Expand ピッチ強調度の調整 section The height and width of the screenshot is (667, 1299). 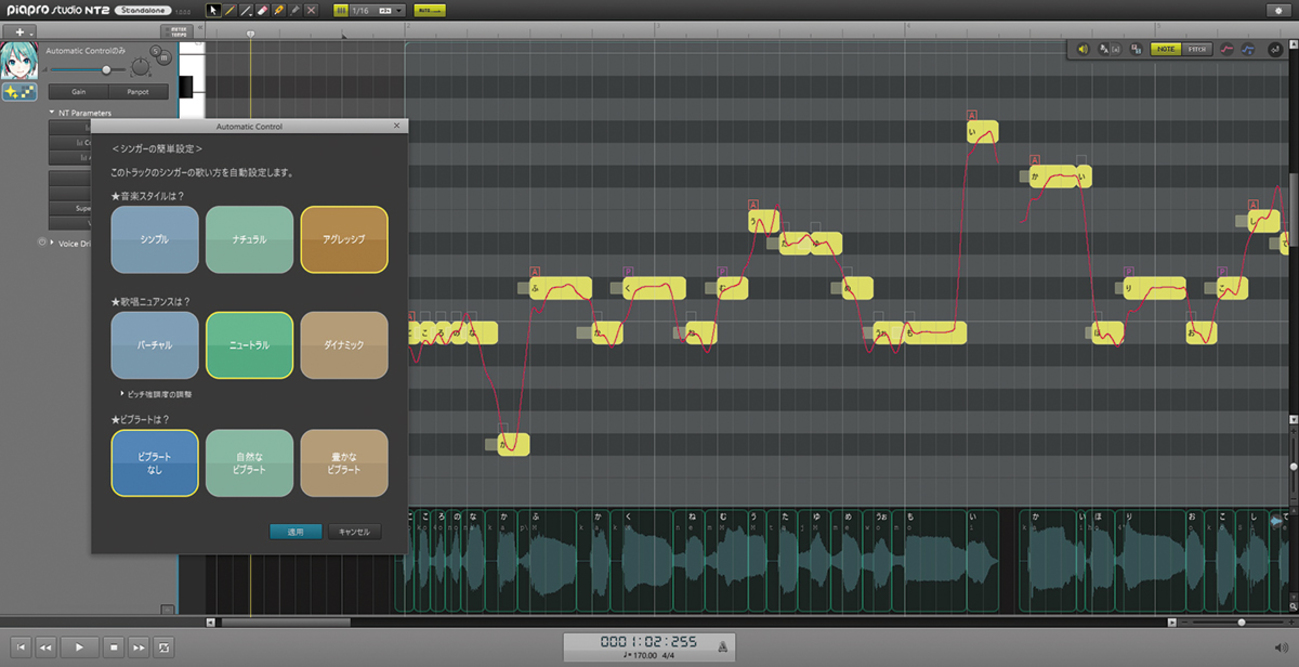(x=122, y=394)
